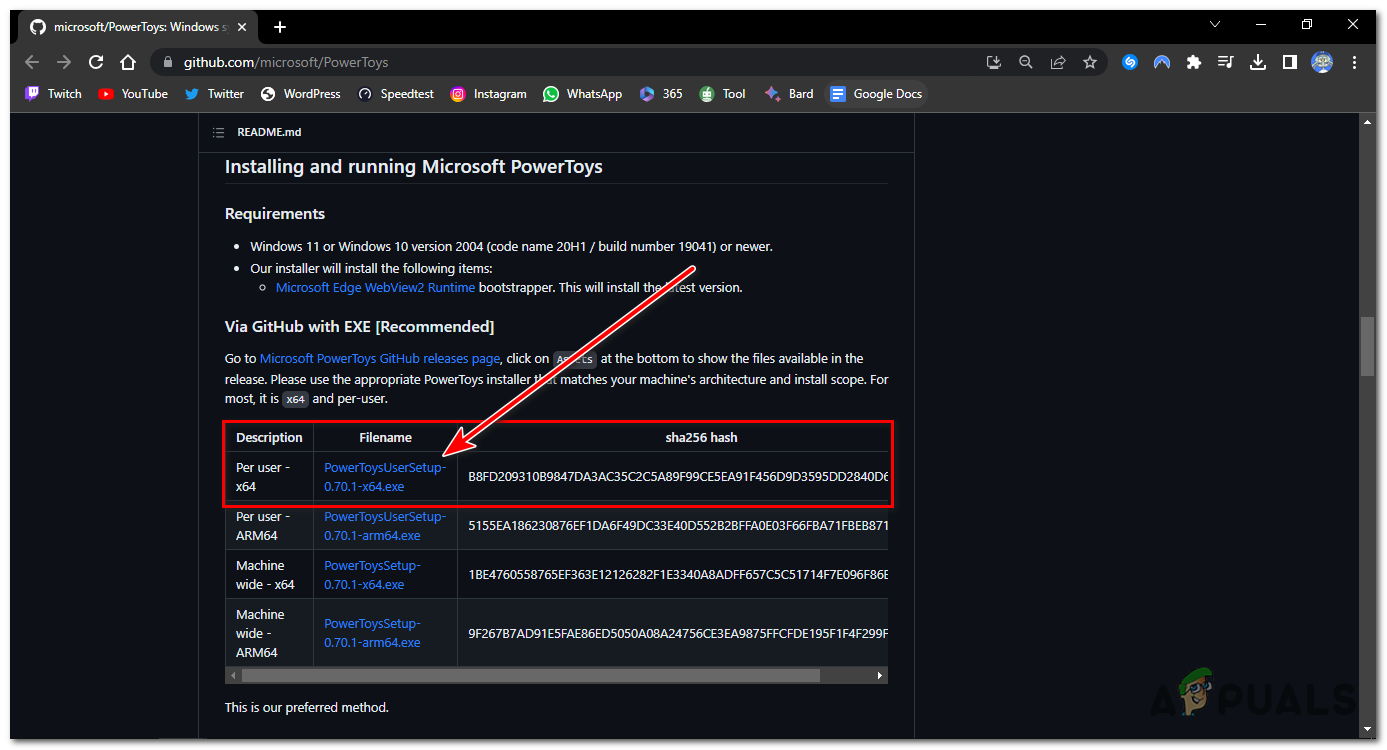Click the Shazam extension icon

click(1130, 62)
